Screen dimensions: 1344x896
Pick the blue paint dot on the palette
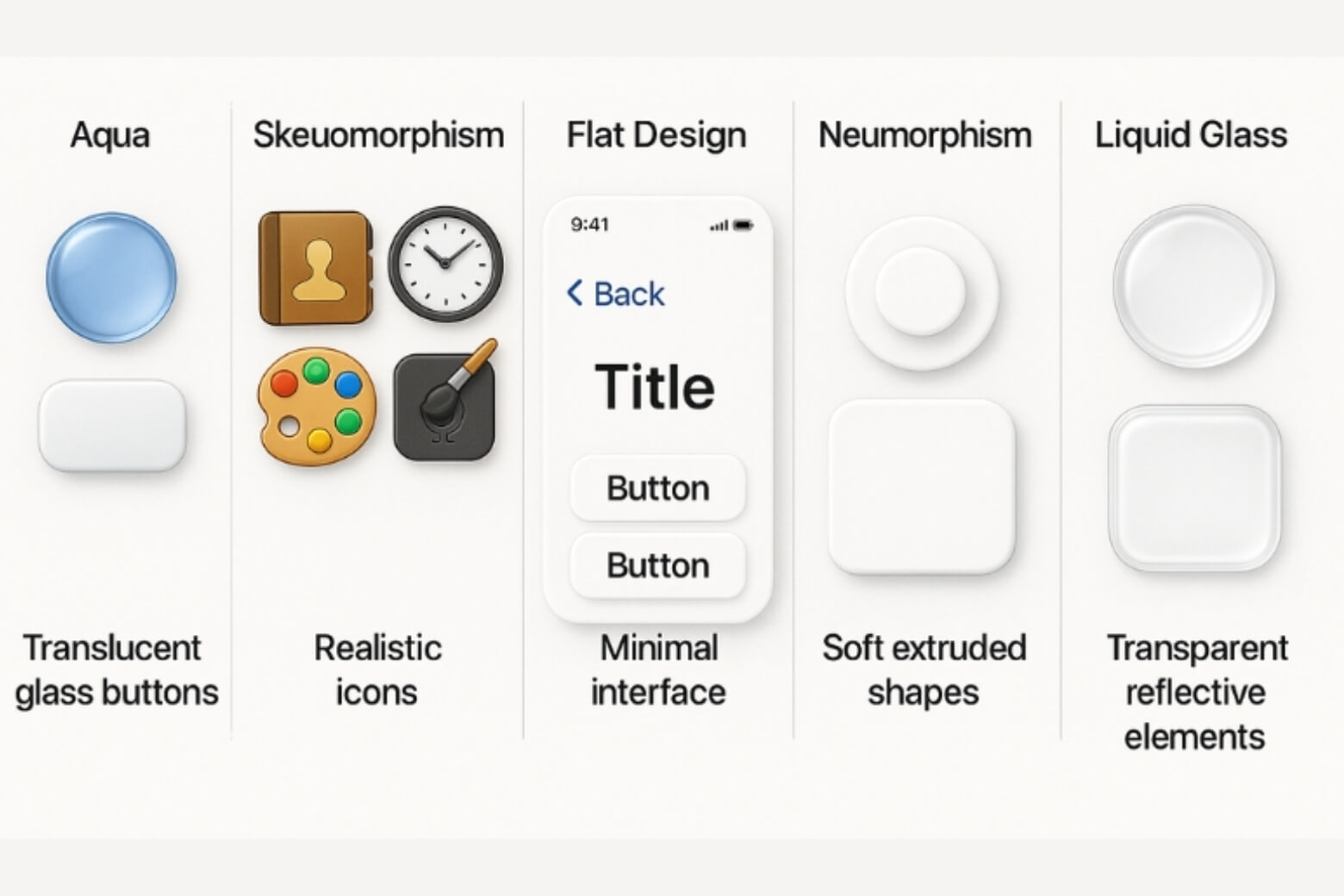[348, 383]
